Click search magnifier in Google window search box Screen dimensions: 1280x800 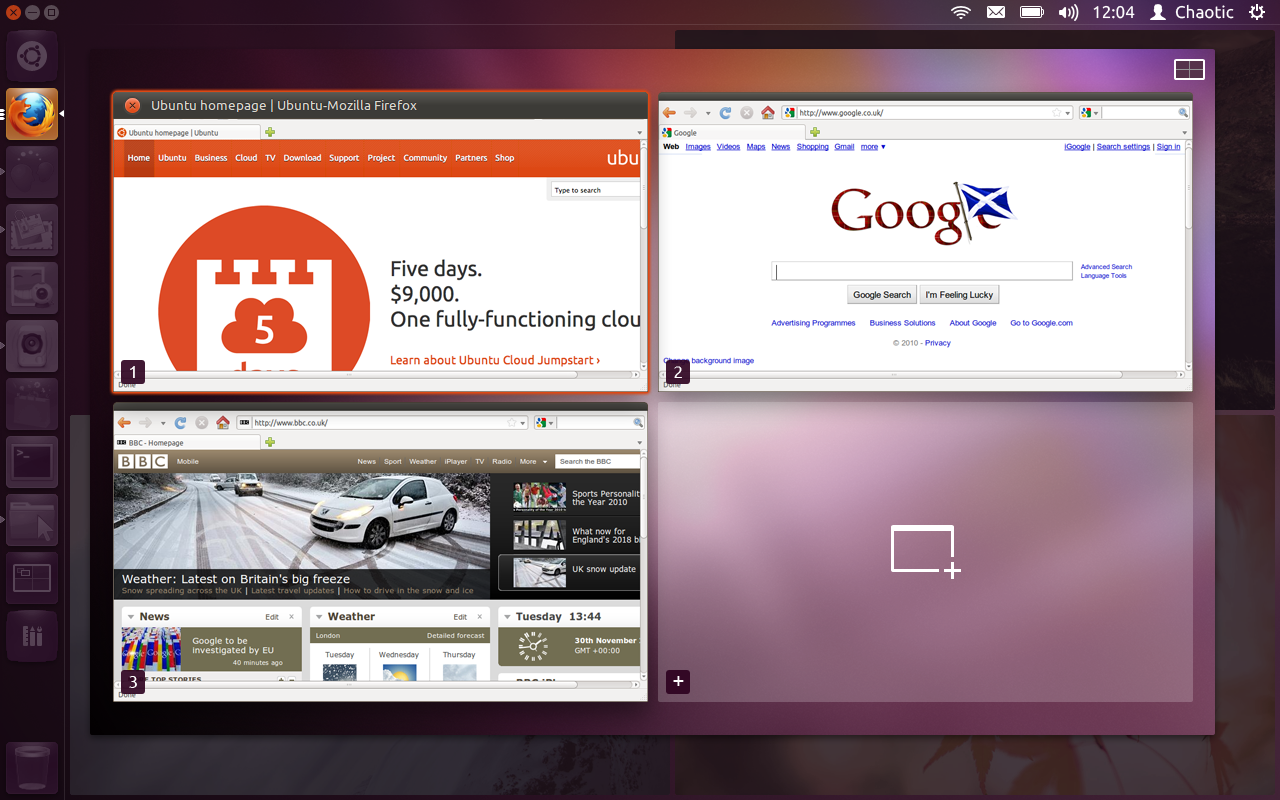pos(1183,113)
